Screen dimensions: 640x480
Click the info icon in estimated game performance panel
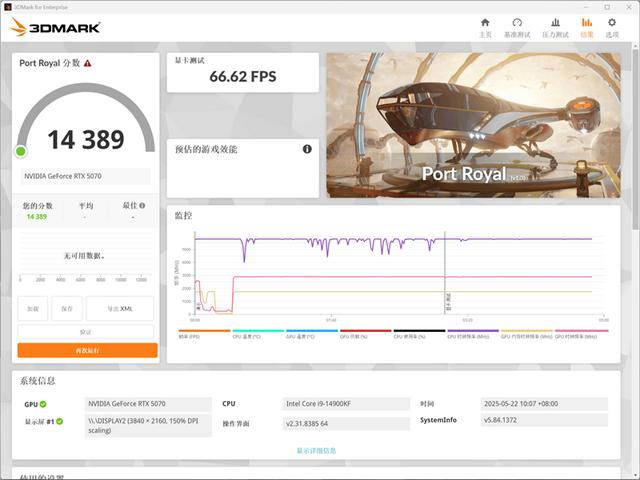(x=307, y=149)
